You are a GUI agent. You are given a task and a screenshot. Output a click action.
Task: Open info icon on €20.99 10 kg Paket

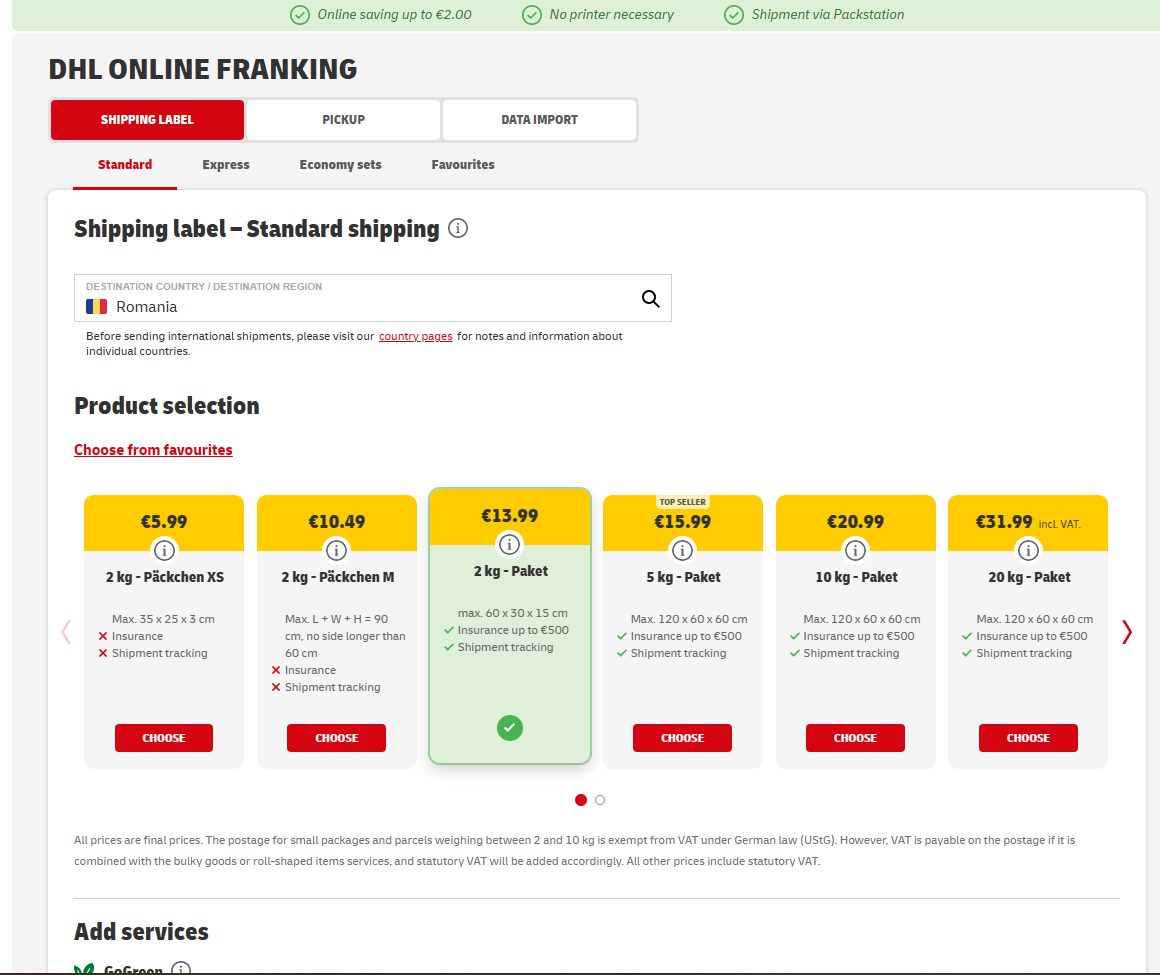pyautogui.click(x=855, y=550)
